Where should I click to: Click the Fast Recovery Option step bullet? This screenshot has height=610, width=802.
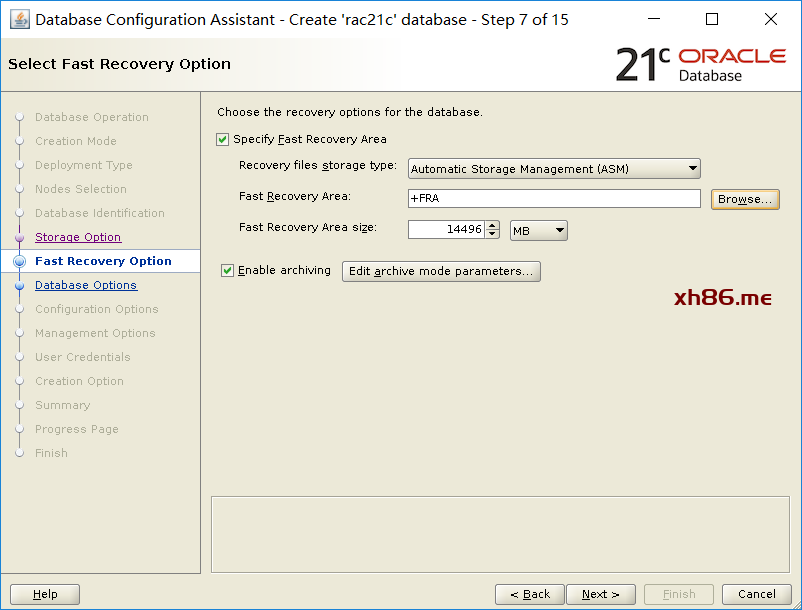click(19, 261)
